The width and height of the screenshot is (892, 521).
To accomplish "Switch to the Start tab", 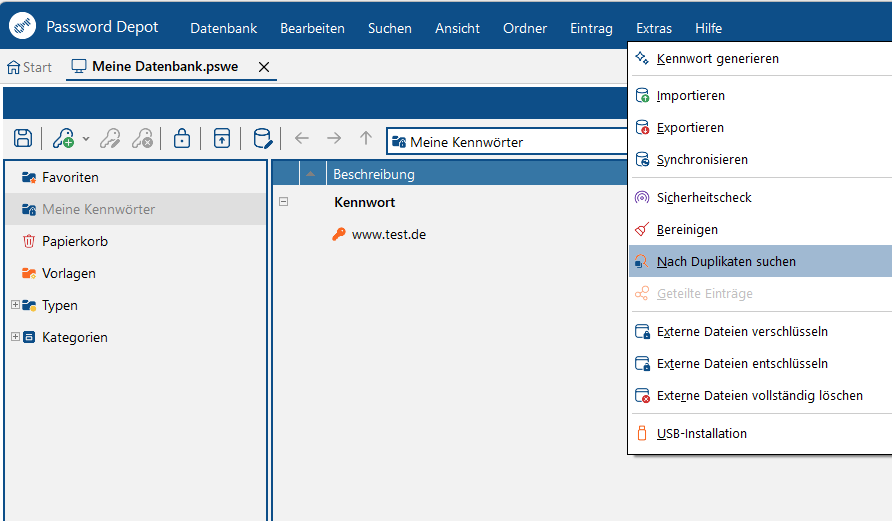I will pyautogui.click(x=30, y=67).
